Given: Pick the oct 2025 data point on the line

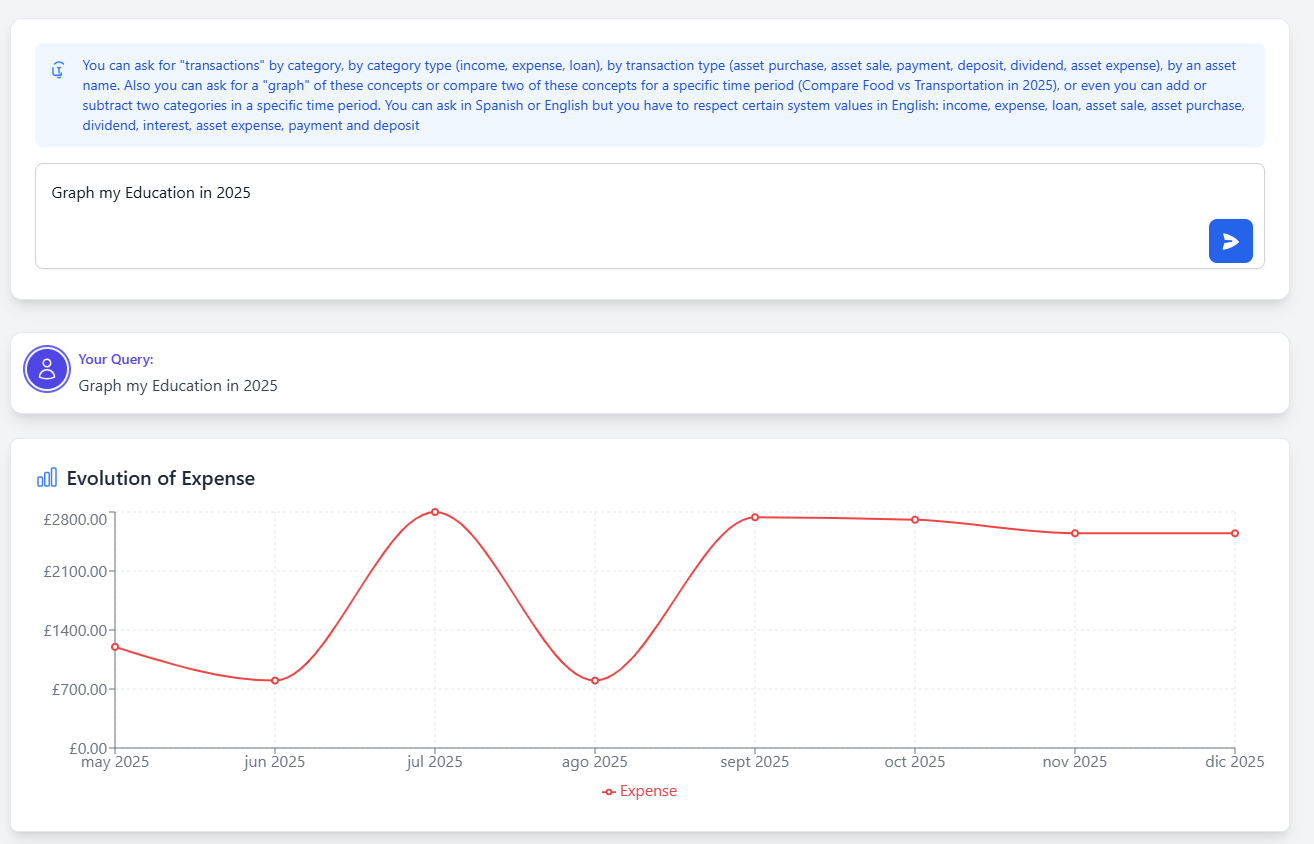Looking at the screenshot, I should coord(915,520).
